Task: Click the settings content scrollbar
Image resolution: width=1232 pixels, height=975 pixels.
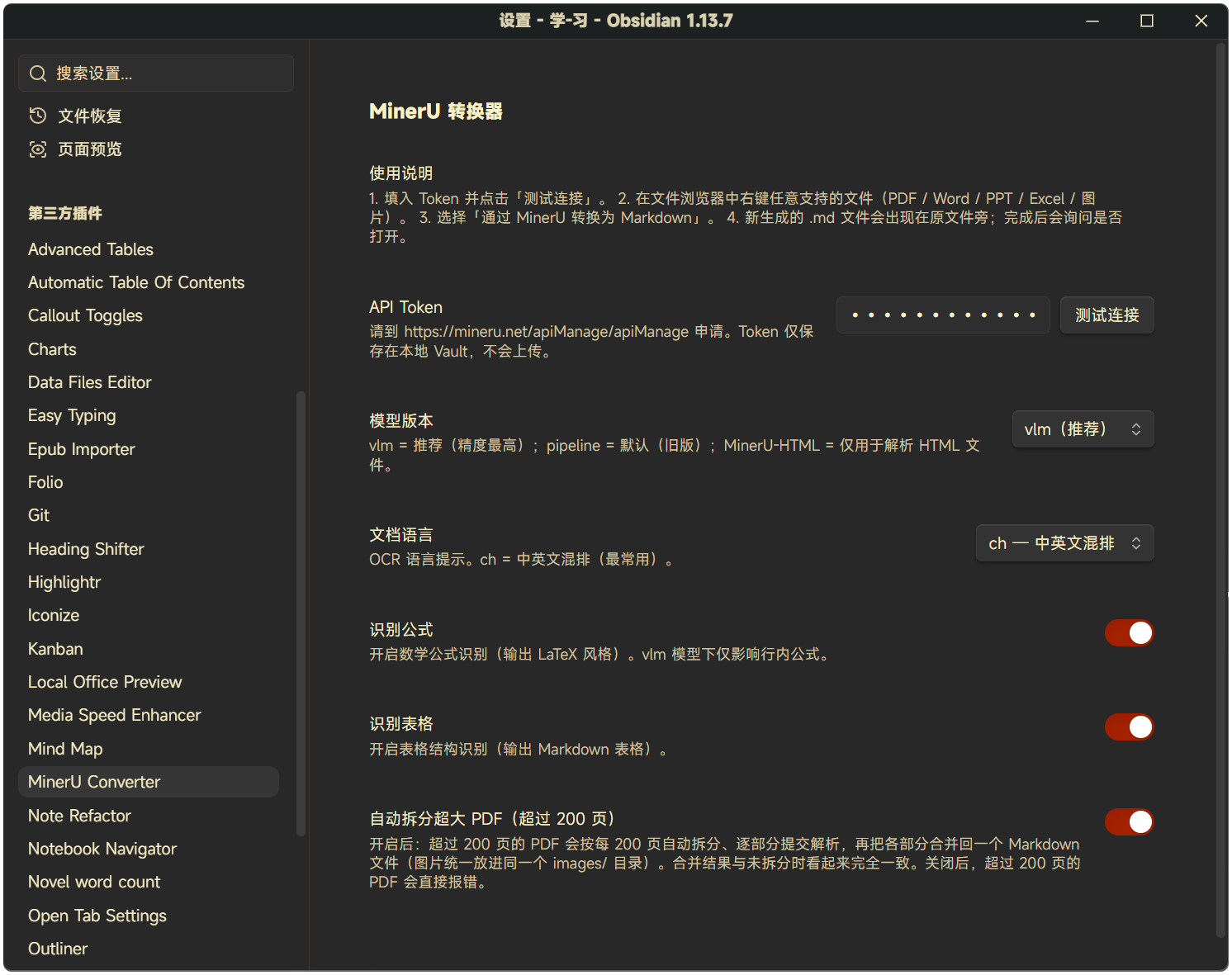Action: pos(1221,490)
